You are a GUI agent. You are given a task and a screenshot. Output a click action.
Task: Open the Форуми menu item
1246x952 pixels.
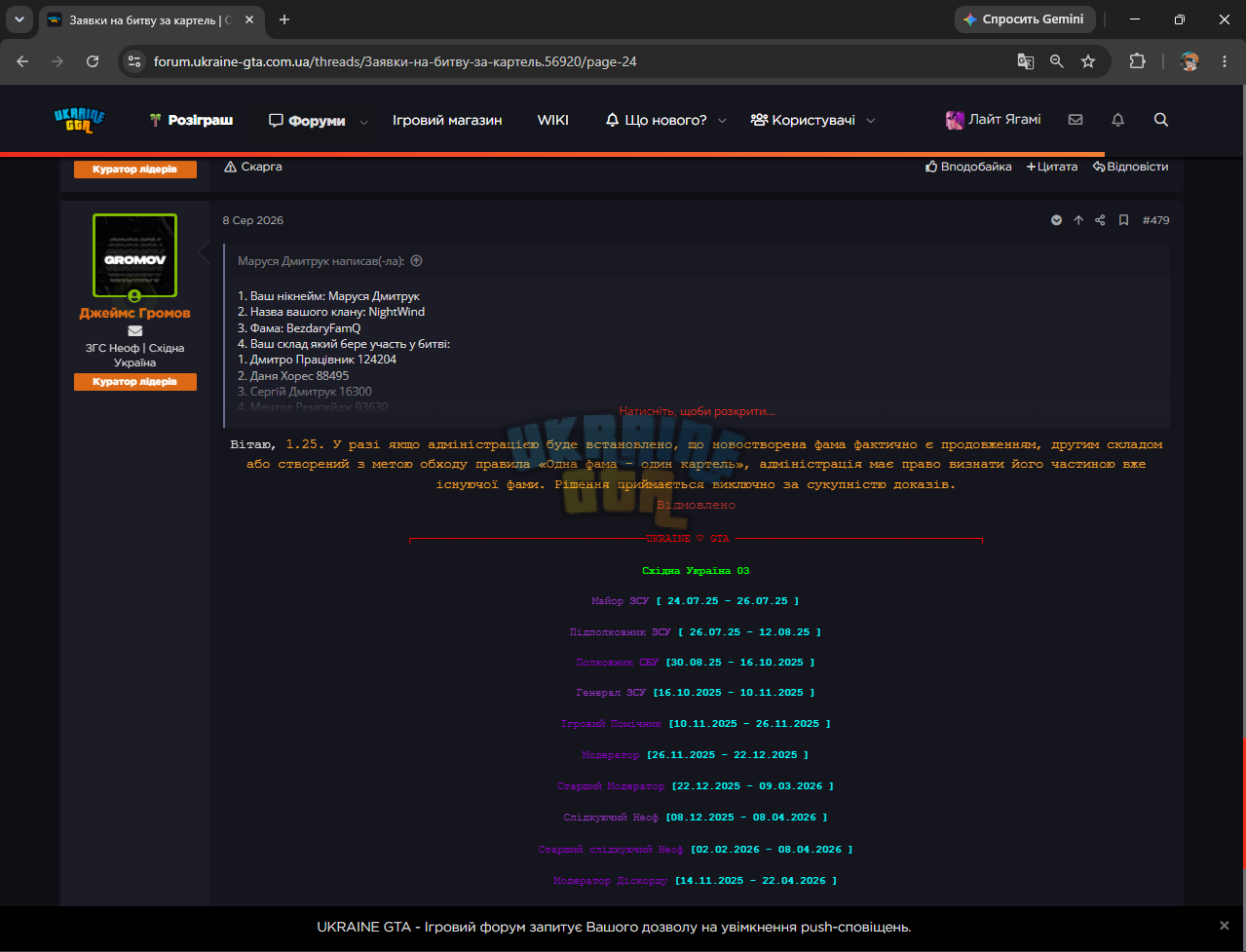[307, 121]
